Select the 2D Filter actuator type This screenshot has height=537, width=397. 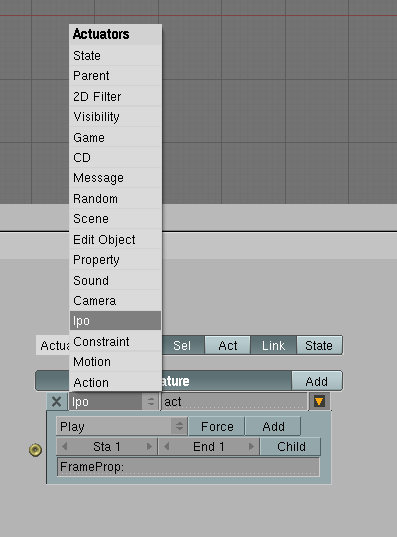(115, 96)
